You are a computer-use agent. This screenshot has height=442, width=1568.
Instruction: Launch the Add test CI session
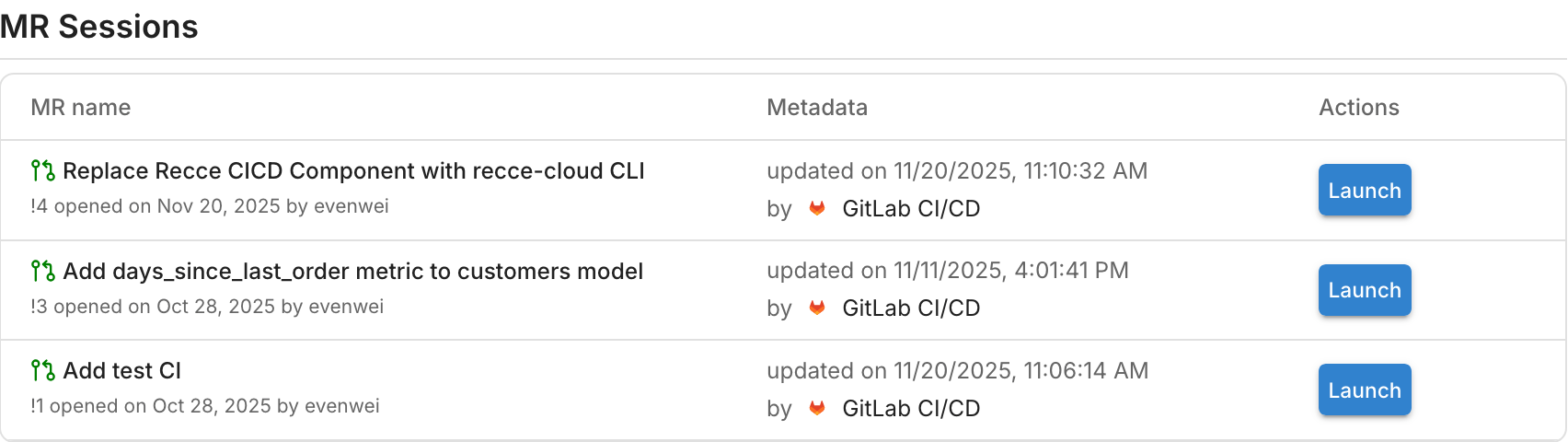click(1364, 390)
